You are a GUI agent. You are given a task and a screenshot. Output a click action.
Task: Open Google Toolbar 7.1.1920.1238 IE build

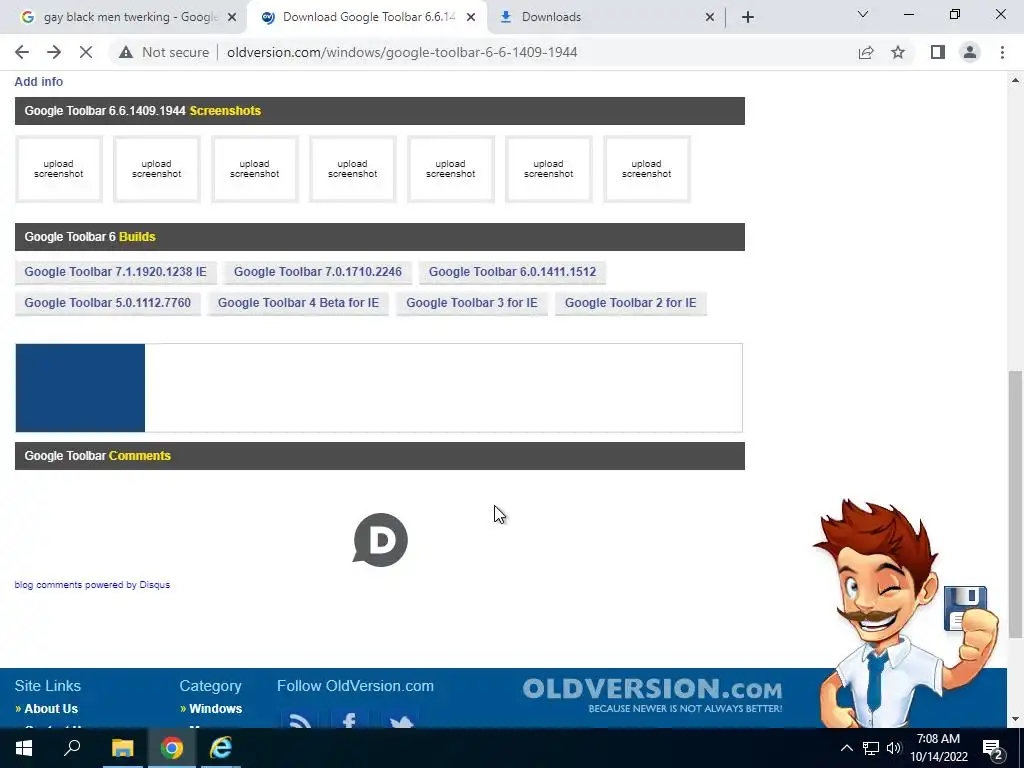click(116, 272)
